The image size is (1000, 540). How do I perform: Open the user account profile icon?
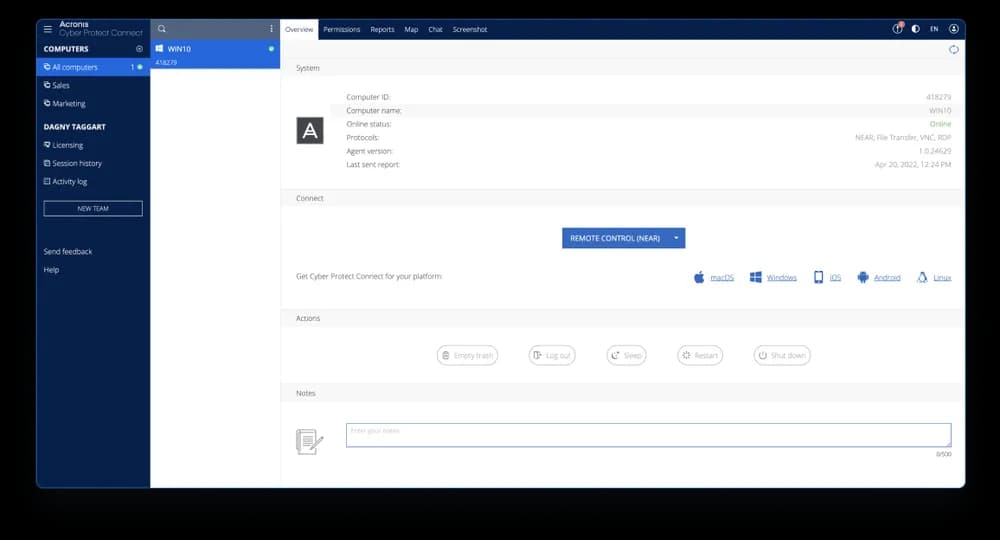click(954, 29)
